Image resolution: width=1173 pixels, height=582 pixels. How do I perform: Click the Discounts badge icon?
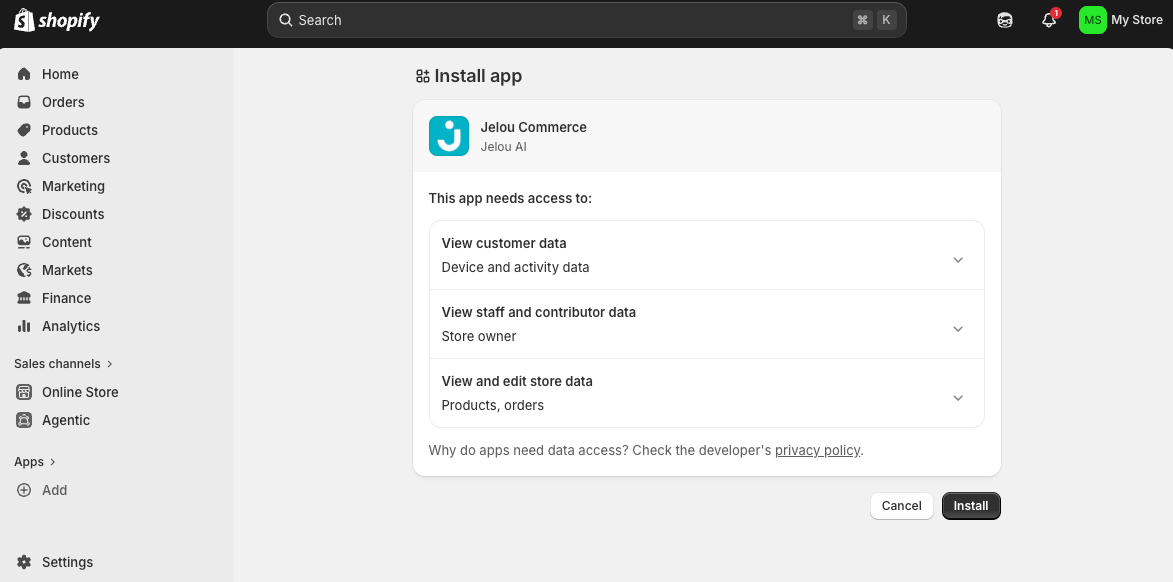[24, 214]
